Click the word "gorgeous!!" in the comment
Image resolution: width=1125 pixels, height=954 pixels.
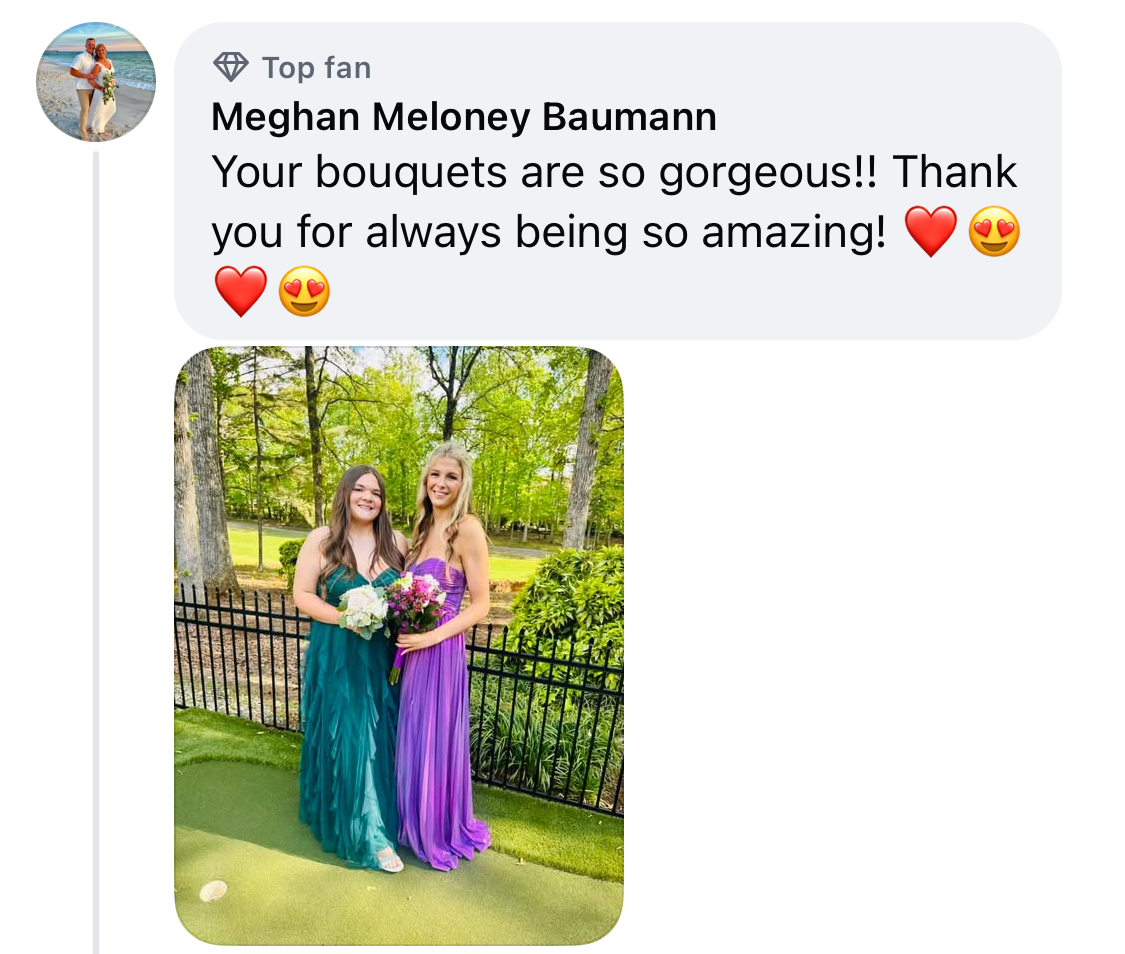[x=768, y=173]
